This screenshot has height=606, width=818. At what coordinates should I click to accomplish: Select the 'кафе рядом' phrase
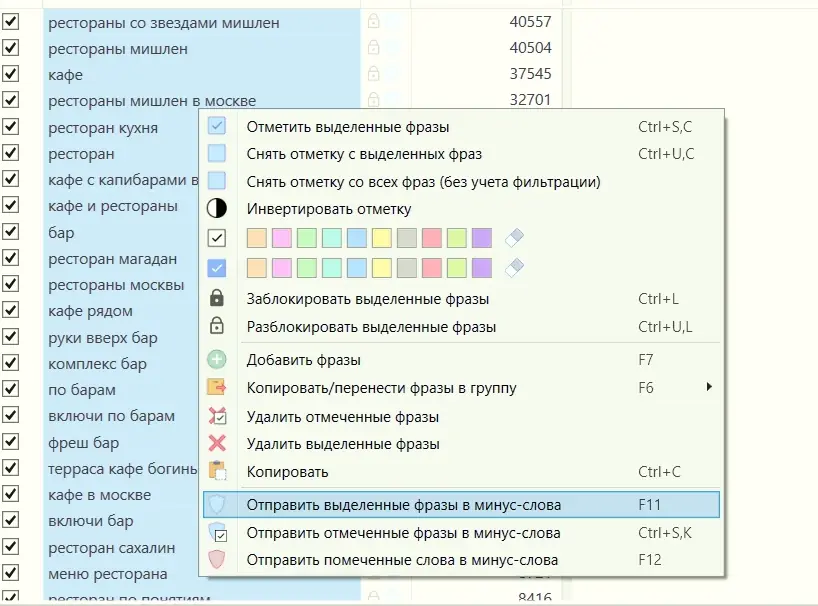90,311
